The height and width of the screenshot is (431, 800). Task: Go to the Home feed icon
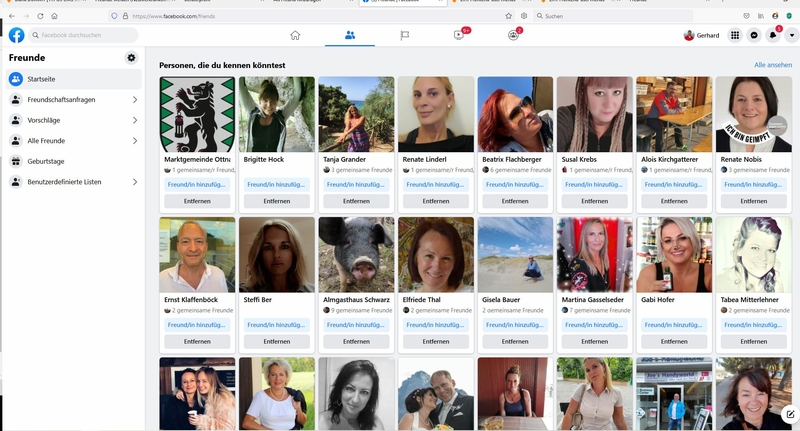pyautogui.click(x=295, y=35)
